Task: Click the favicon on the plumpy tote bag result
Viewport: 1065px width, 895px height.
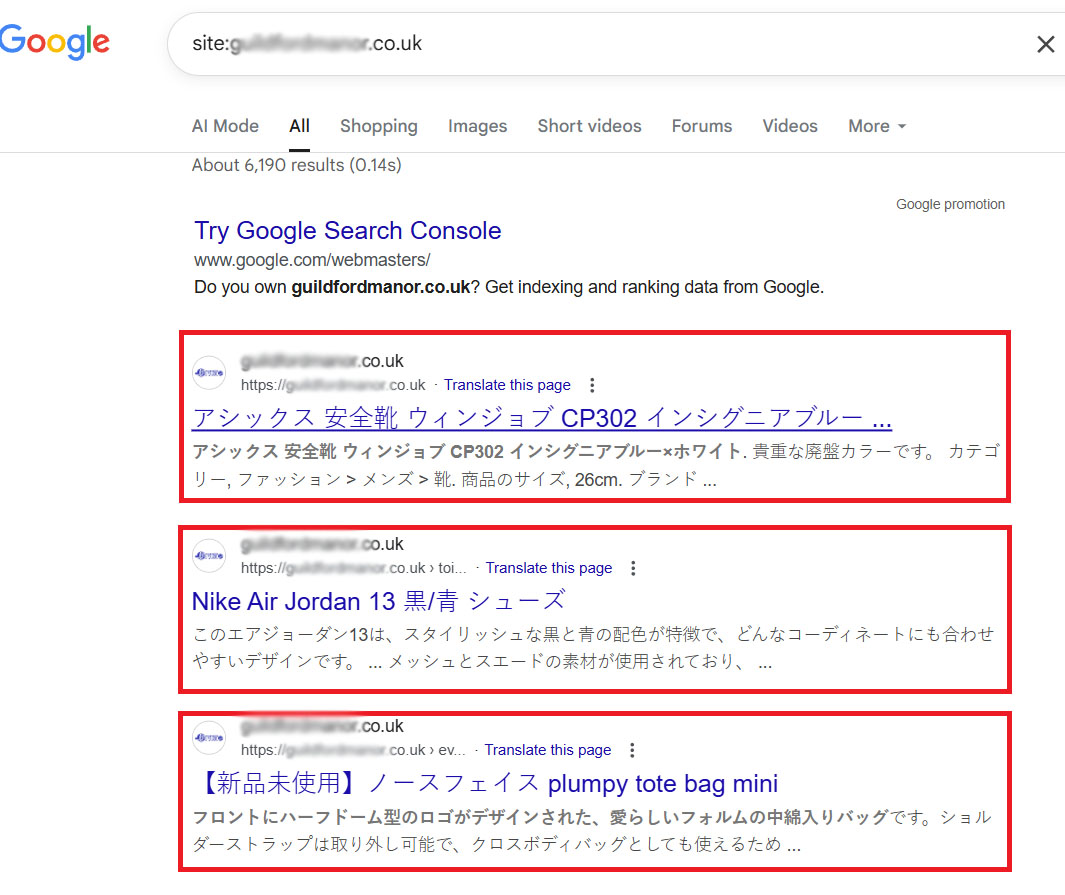Action: (209, 737)
